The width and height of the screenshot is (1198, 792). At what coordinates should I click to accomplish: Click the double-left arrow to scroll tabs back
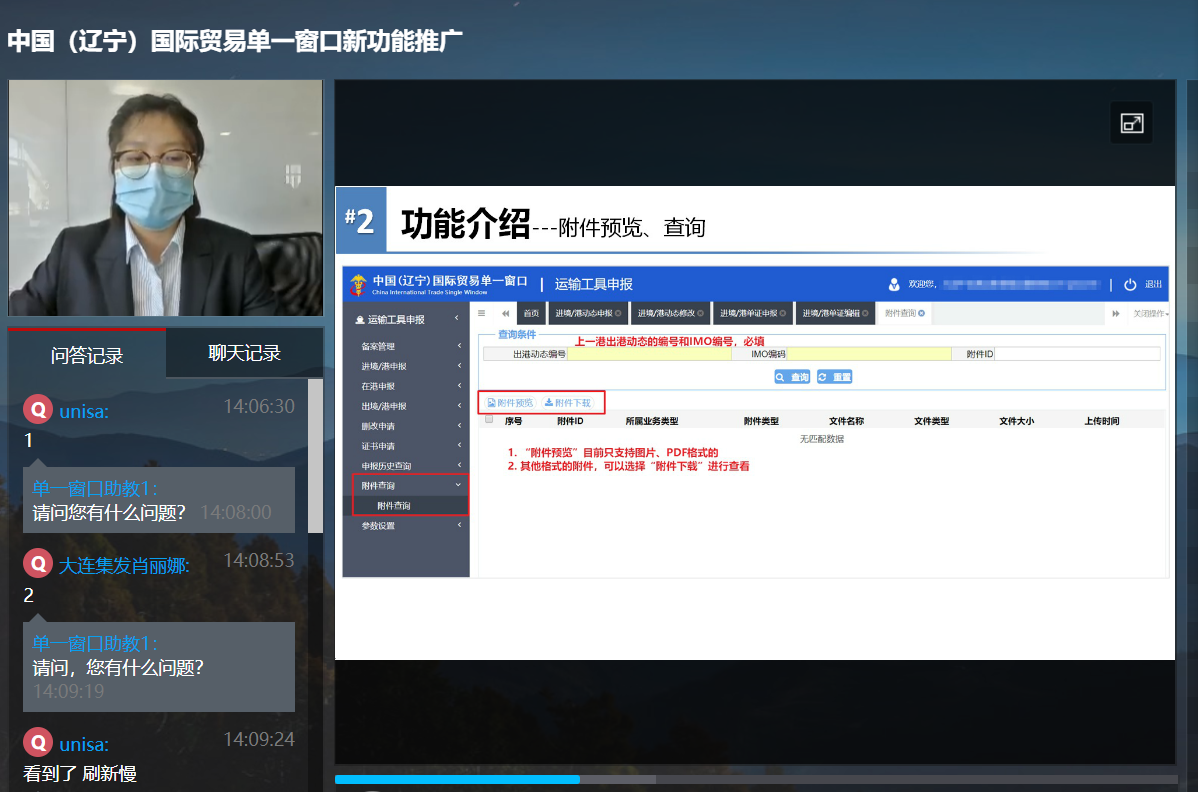pyautogui.click(x=506, y=313)
